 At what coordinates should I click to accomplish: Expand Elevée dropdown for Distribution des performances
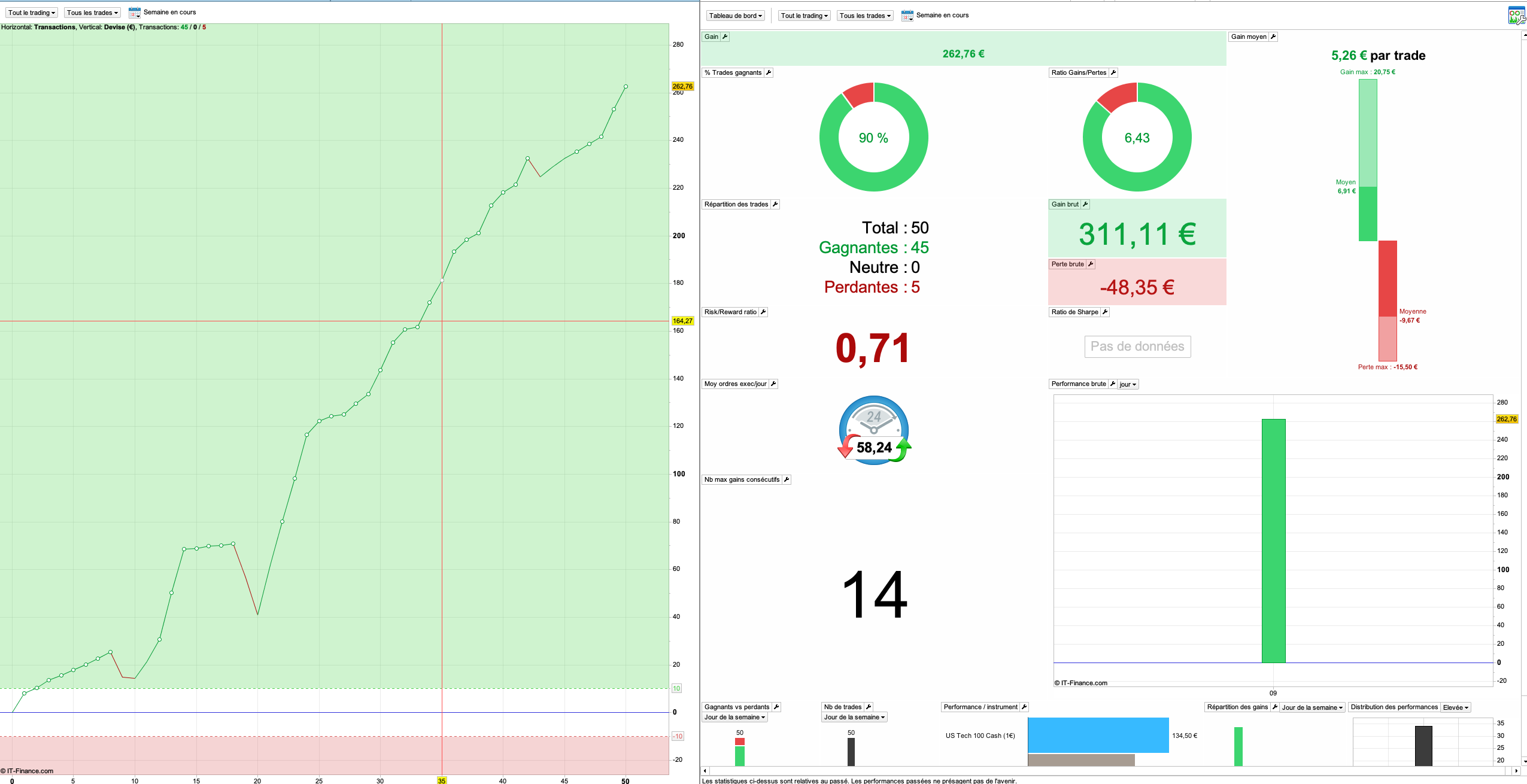point(1455,707)
